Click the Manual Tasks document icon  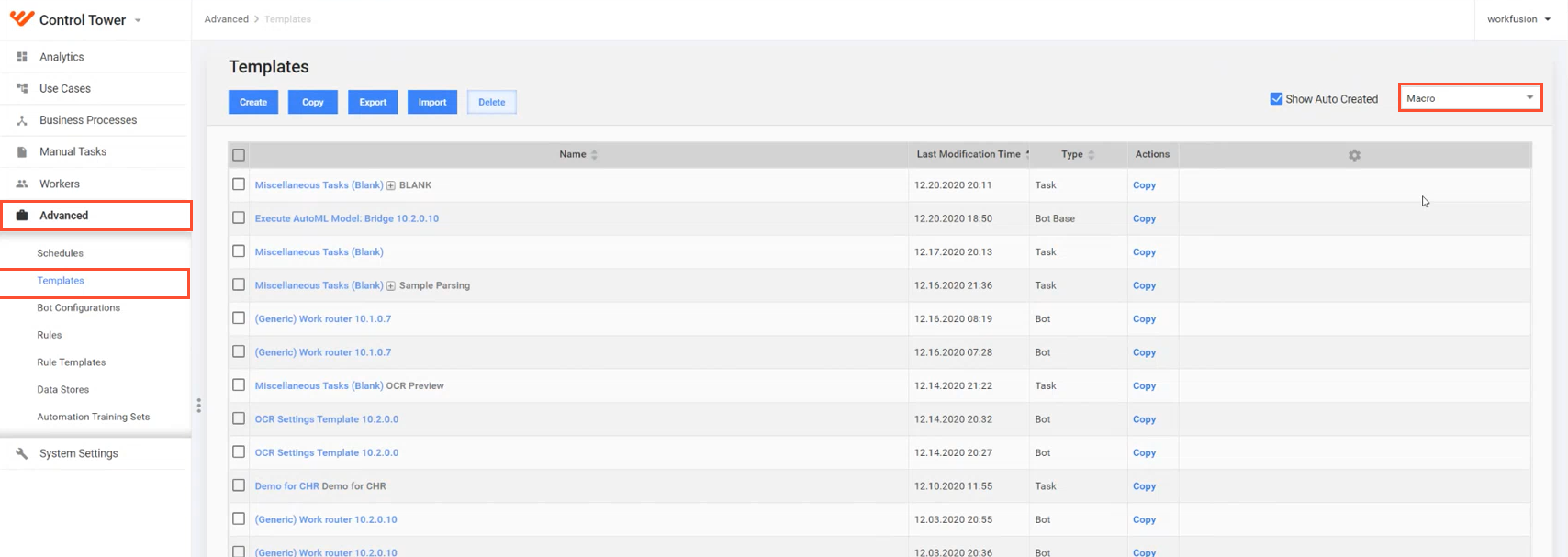[x=22, y=151]
